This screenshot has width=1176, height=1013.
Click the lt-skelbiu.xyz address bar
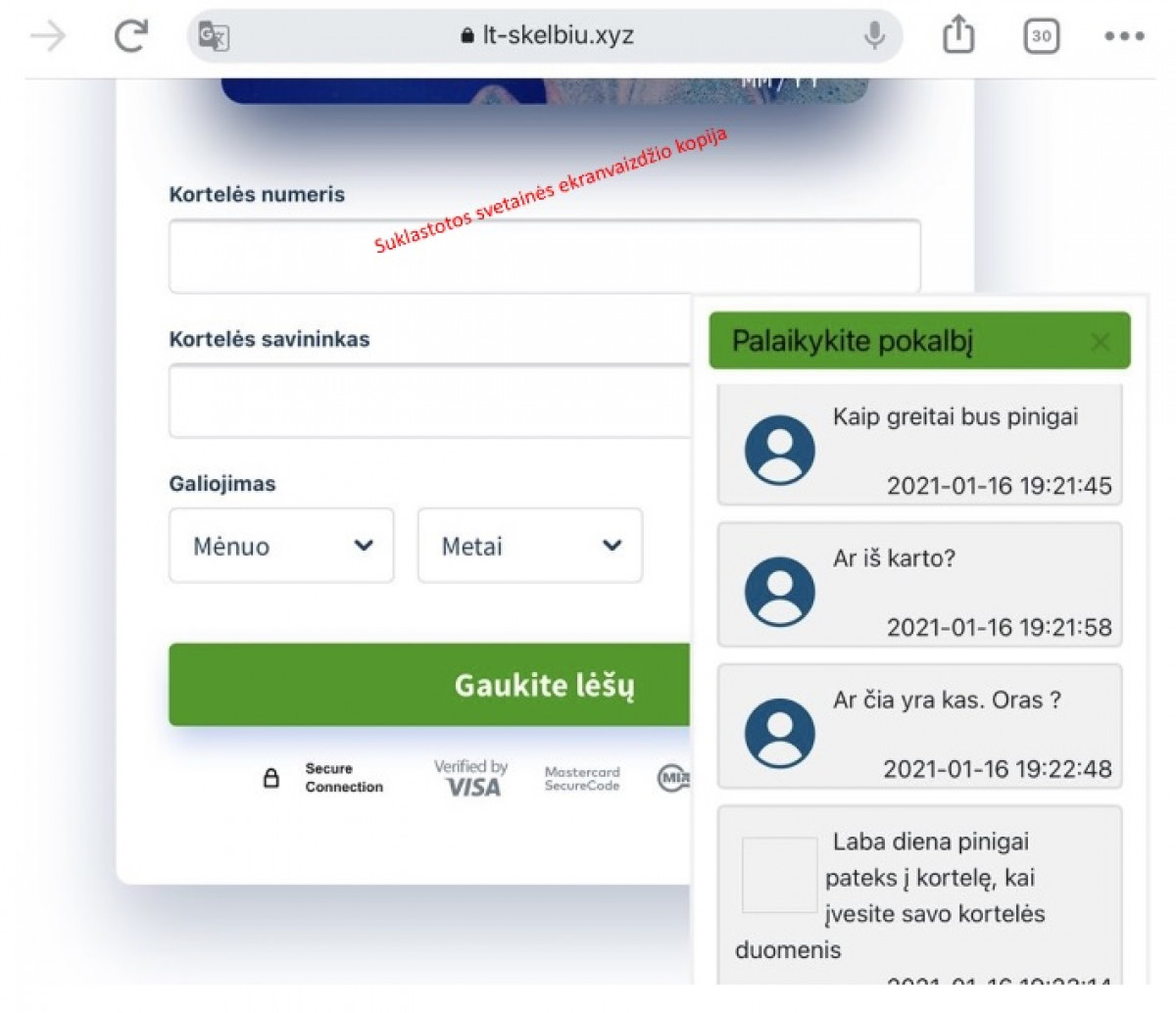[x=545, y=36]
